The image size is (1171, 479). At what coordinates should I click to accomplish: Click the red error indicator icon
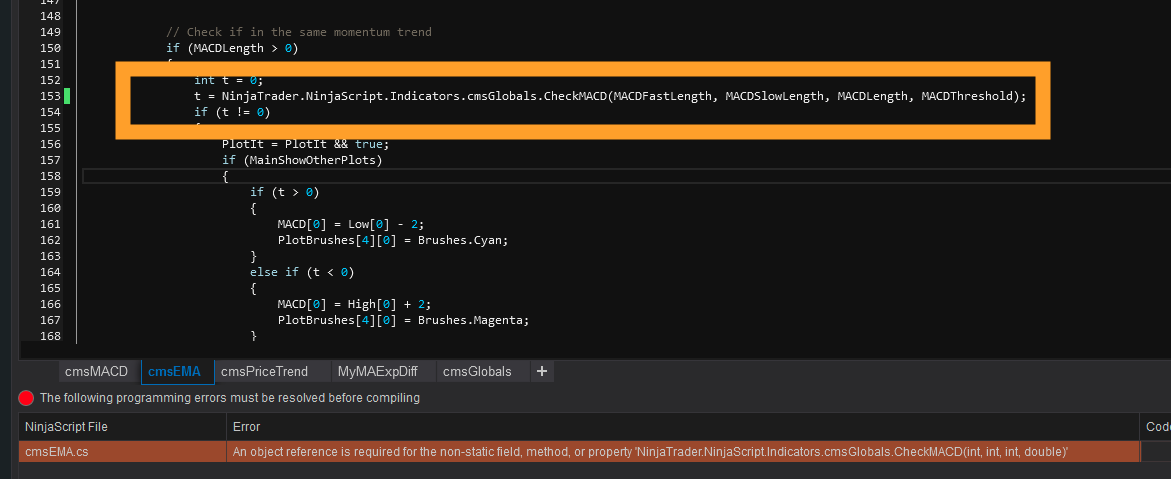click(x=27, y=398)
